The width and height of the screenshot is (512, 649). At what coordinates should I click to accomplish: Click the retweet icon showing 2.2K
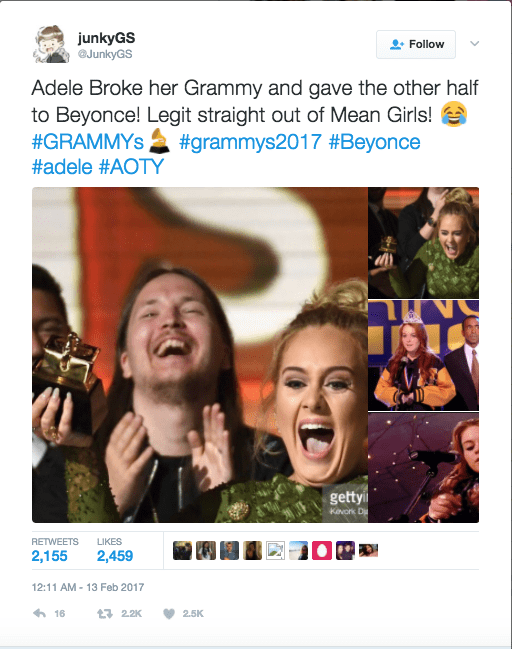(x=105, y=613)
